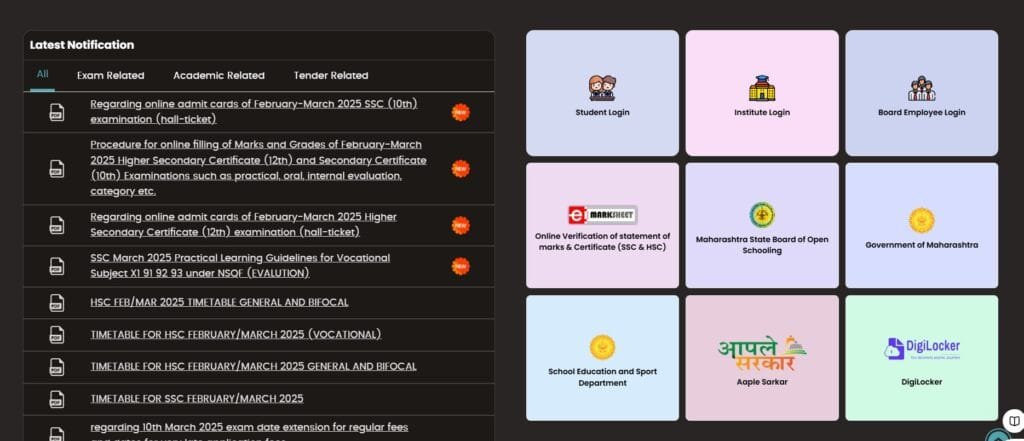Viewport: 1024px width, 441px height.
Task: Click the book icon floating button
Action: coord(1012,419)
